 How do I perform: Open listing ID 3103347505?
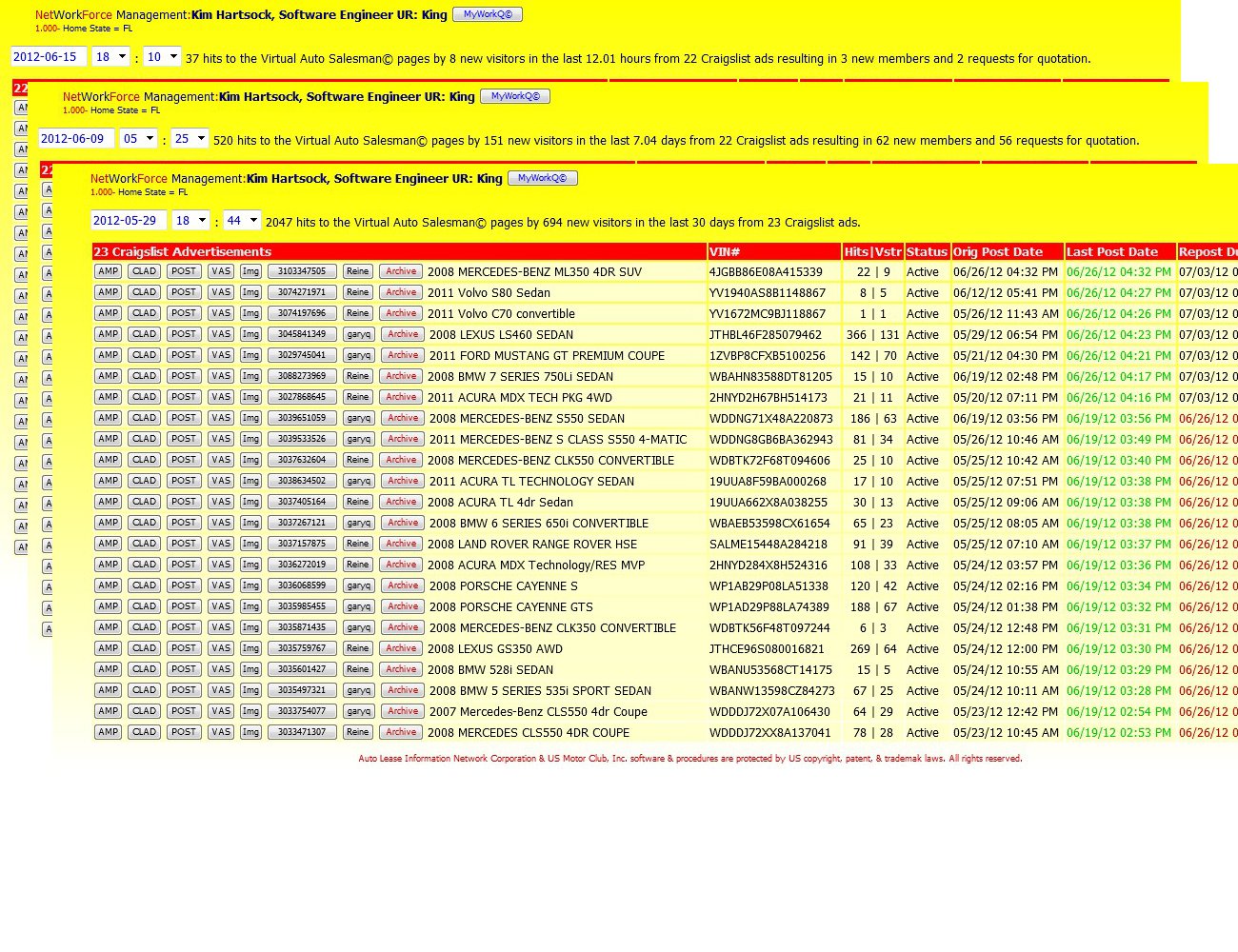coord(302,271)
